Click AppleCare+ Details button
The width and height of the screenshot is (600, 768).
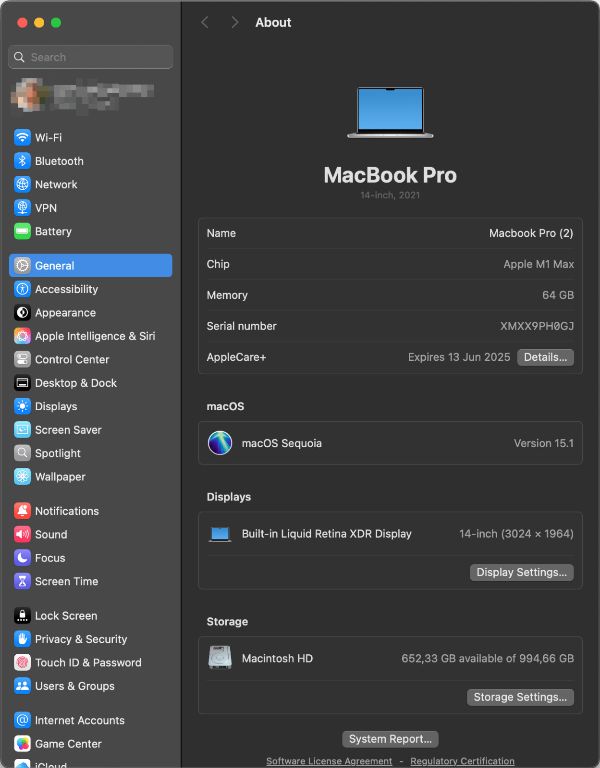545,357
